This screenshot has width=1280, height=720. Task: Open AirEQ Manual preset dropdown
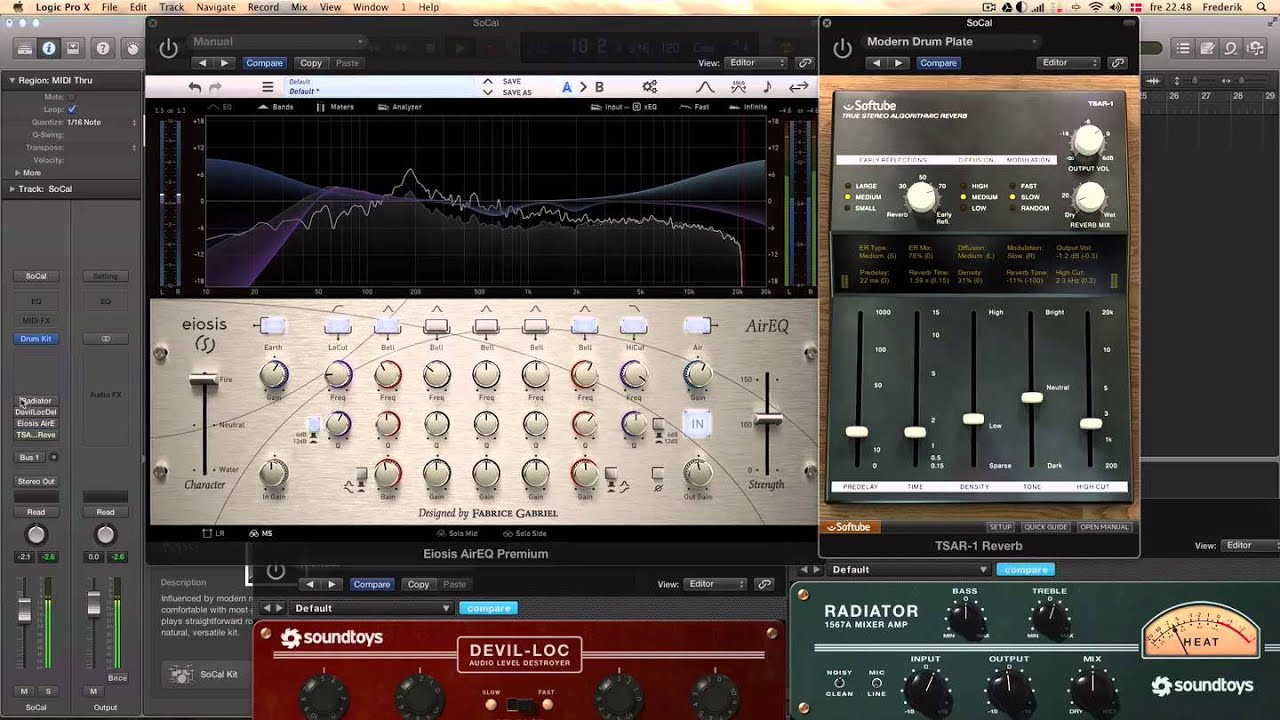tap(277, 42)
